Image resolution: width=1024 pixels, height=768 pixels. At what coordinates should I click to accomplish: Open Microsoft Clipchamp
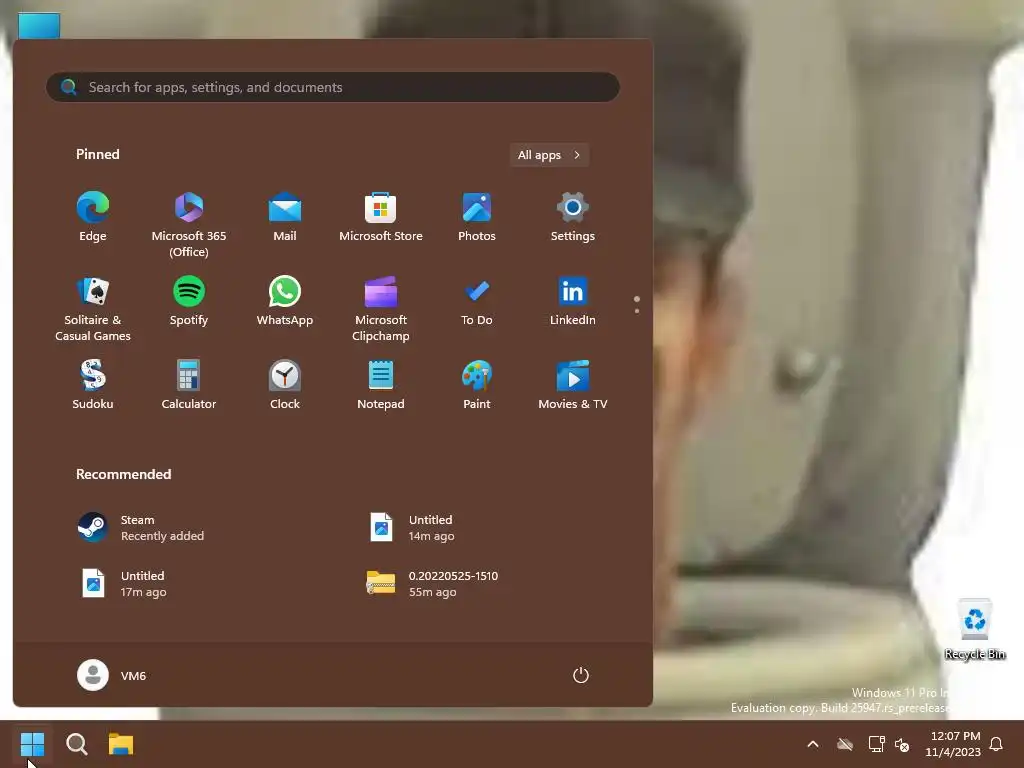click(x=381, y=309)
